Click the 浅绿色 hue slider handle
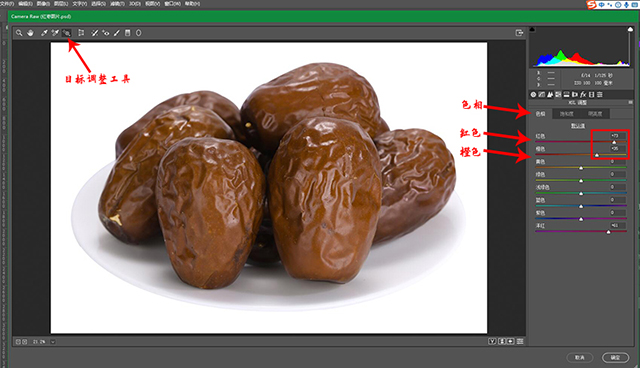Screen dimensions: 640x368 coord(581,193)
